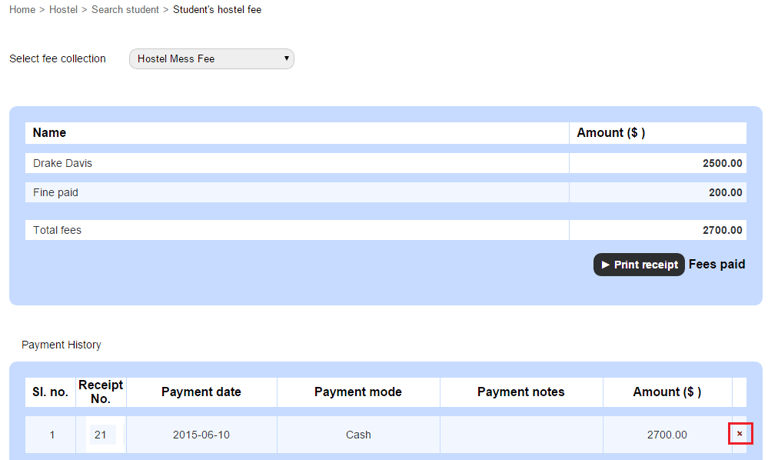This screenshot has height=460, width=768.
Task: Click the 2015-06-10 payment date cell
Action: click(201, 435)
